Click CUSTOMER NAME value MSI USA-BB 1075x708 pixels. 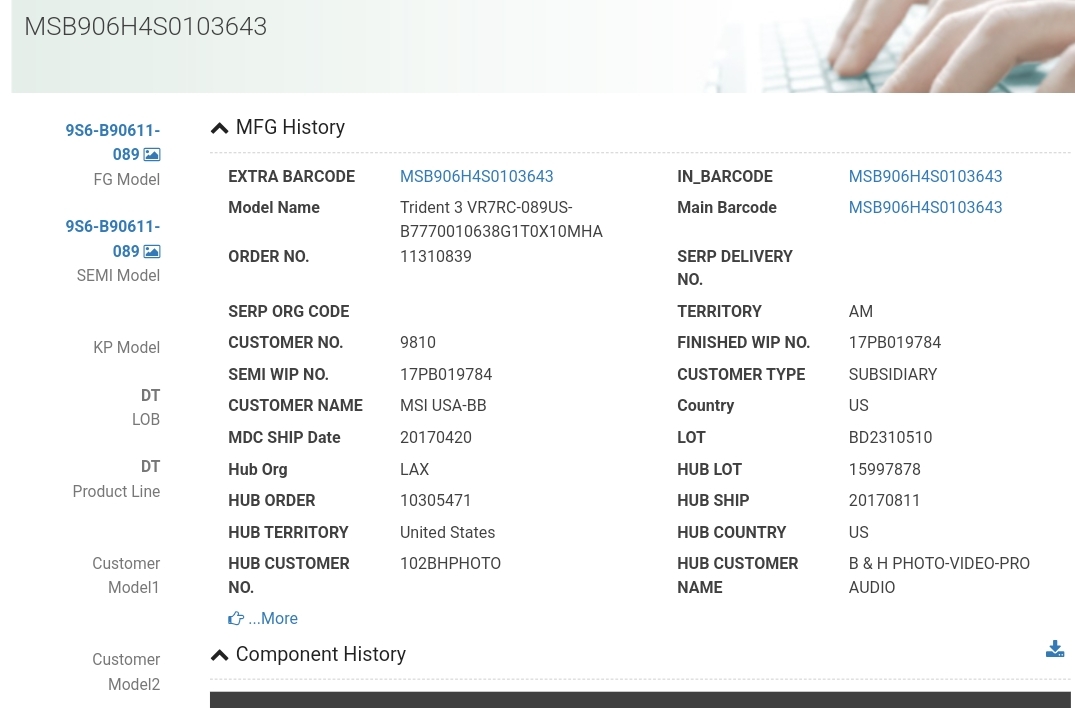pyautogui.click(x=443, y=405)
